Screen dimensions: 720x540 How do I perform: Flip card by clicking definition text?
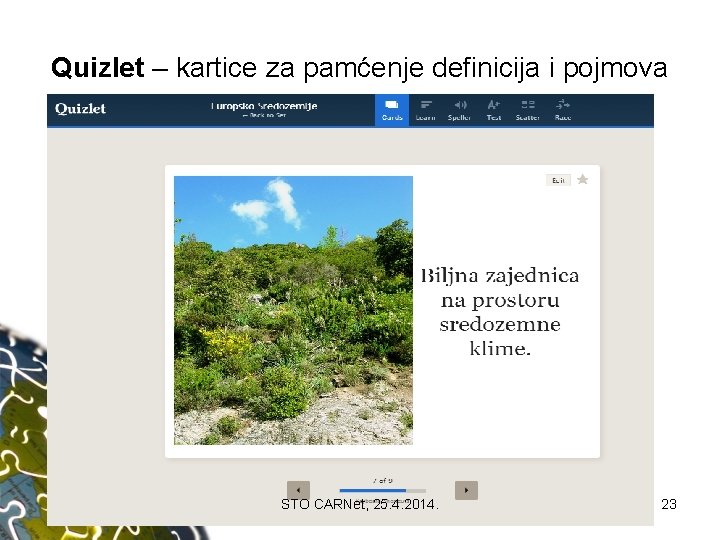(500, 312)
